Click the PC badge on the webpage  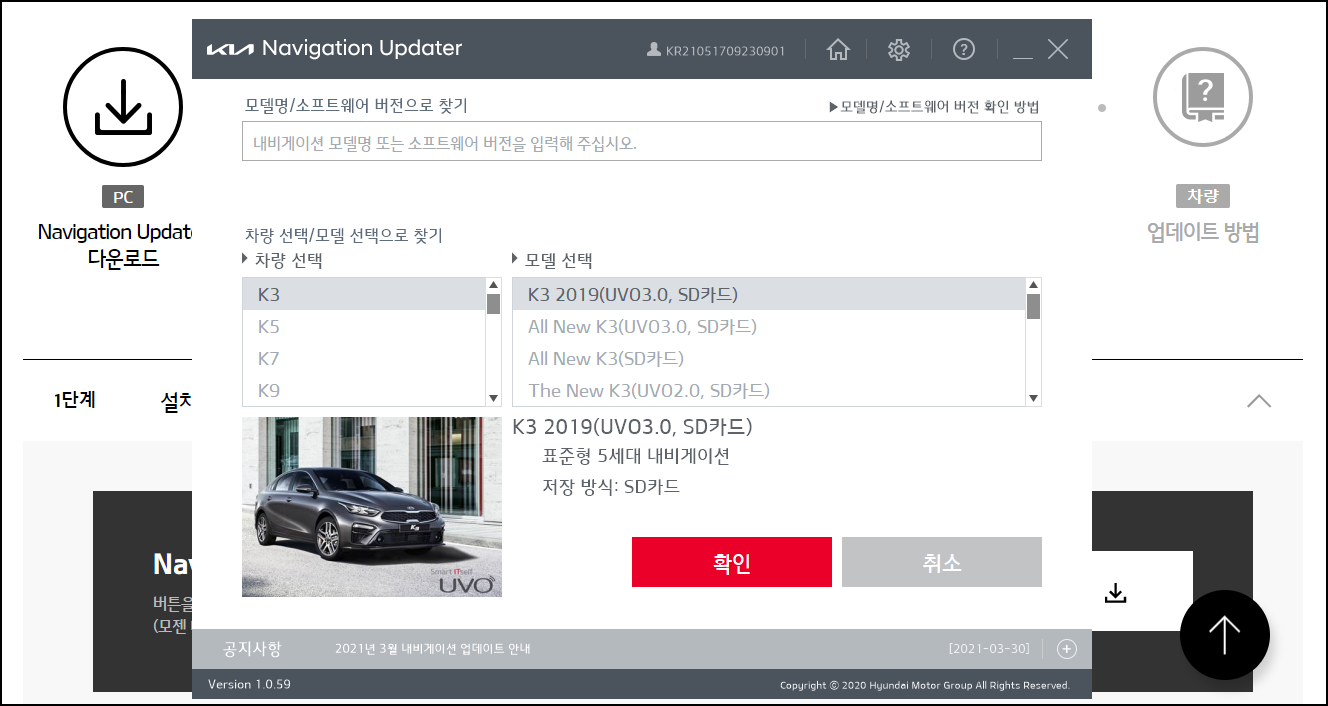click(x=123, y=197)
